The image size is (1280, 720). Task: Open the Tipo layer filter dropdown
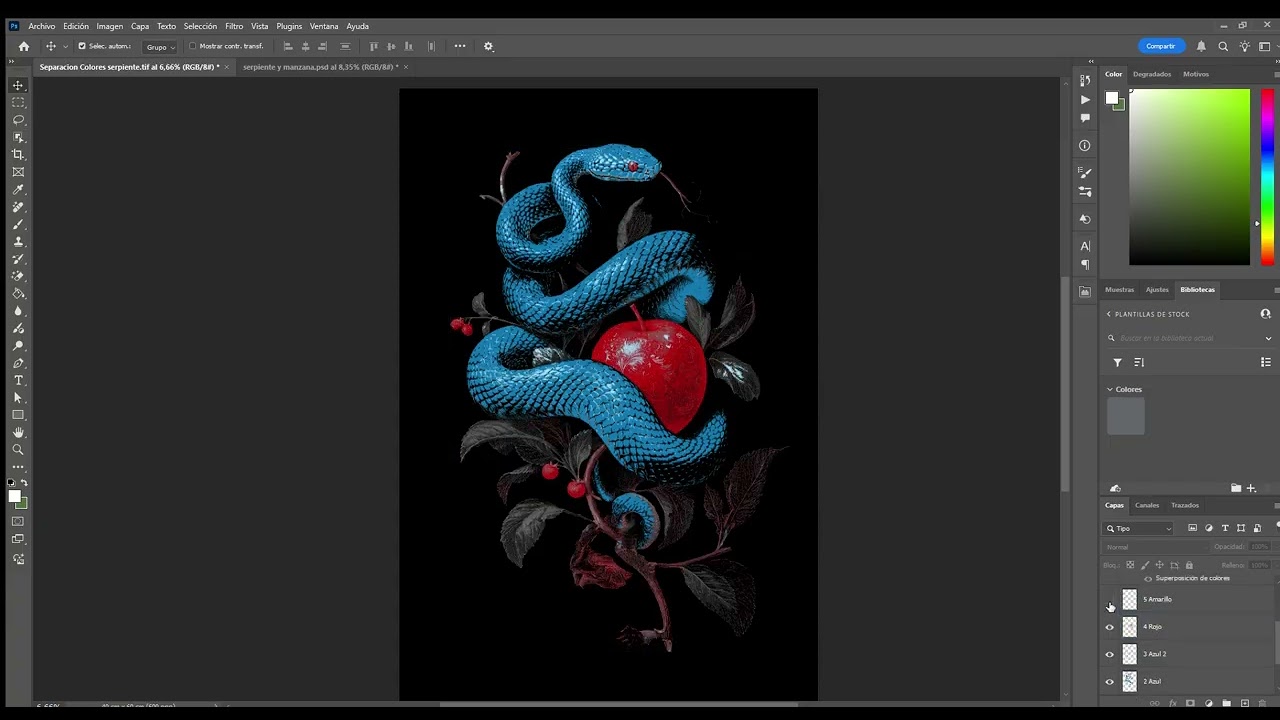(1138, 528)
